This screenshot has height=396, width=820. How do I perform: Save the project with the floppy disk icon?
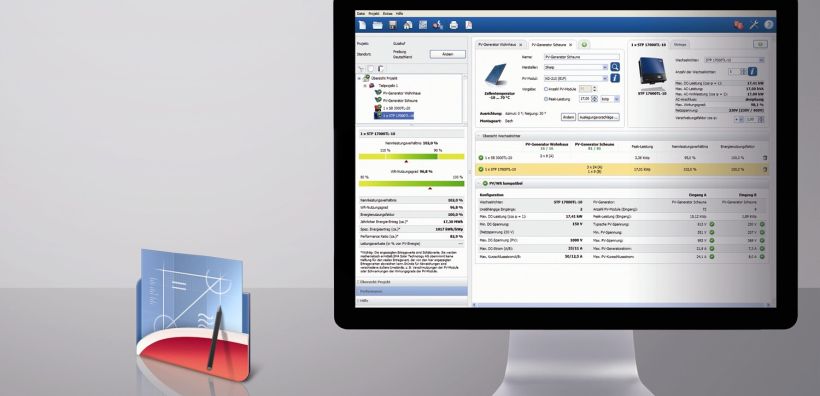pyautogui.click(x=393, y=25)
